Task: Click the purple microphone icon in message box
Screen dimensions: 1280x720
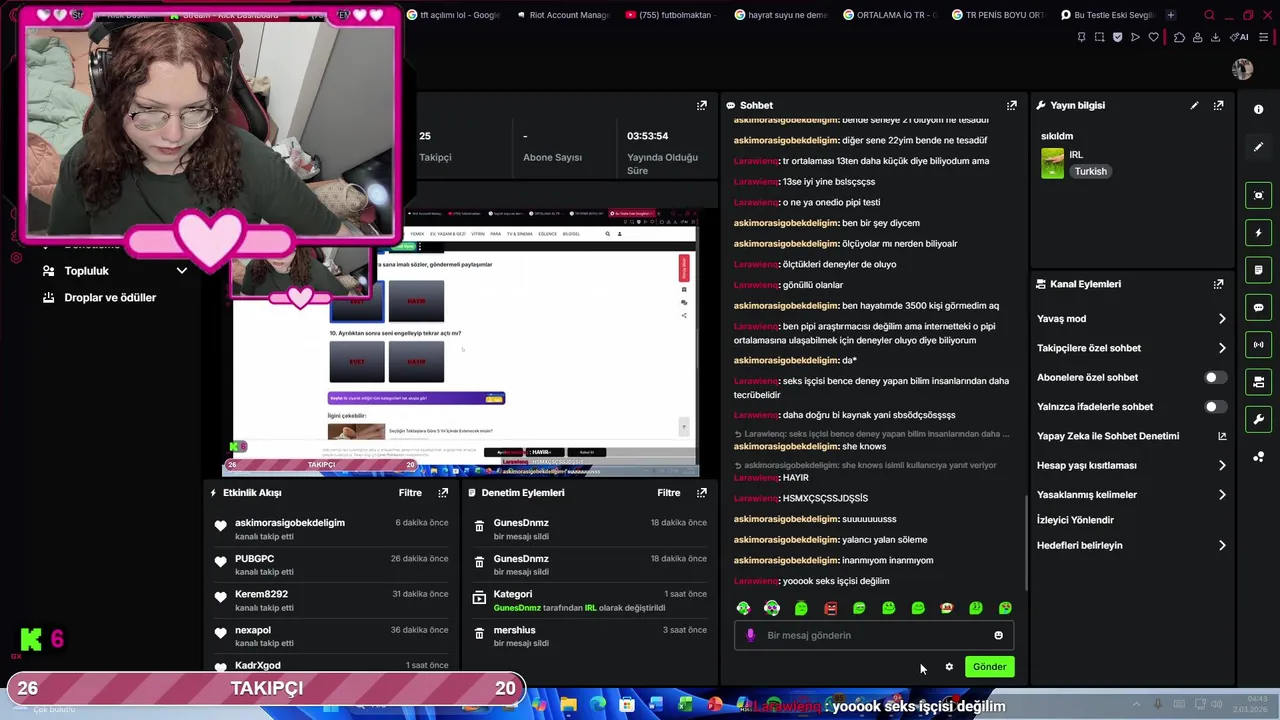Action: pyautogui.click(x=751, y=635)
